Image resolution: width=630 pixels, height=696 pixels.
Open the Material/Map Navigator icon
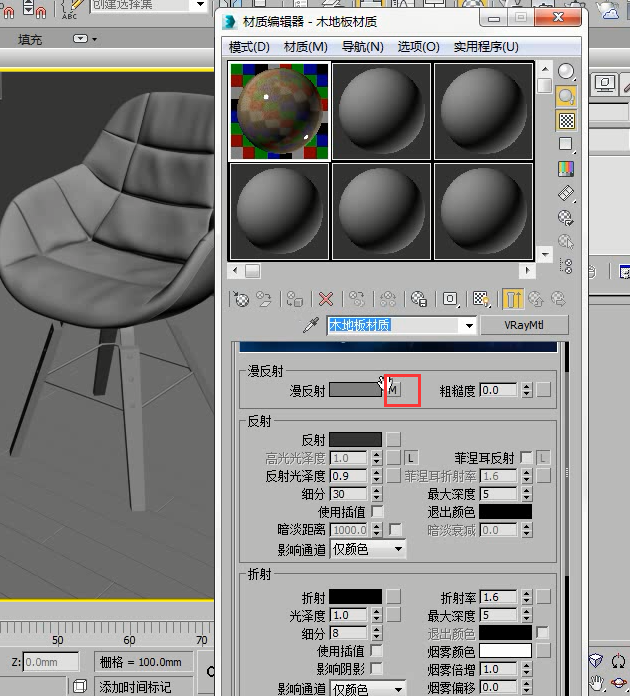[x=566, y=266]
